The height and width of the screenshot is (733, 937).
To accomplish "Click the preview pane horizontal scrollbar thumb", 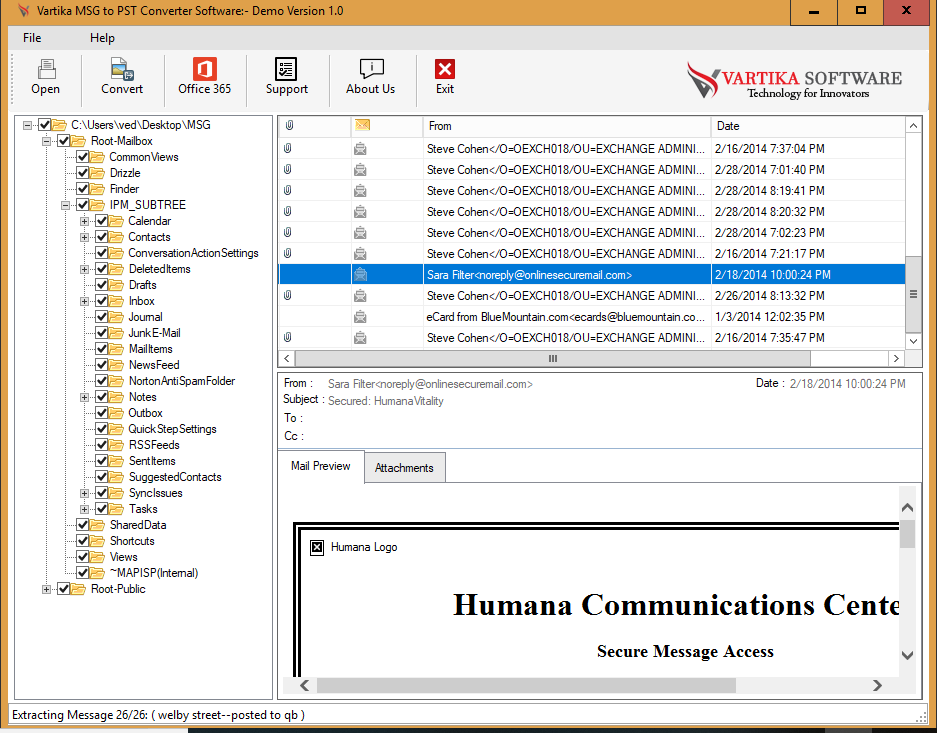I will pos(526,685).
